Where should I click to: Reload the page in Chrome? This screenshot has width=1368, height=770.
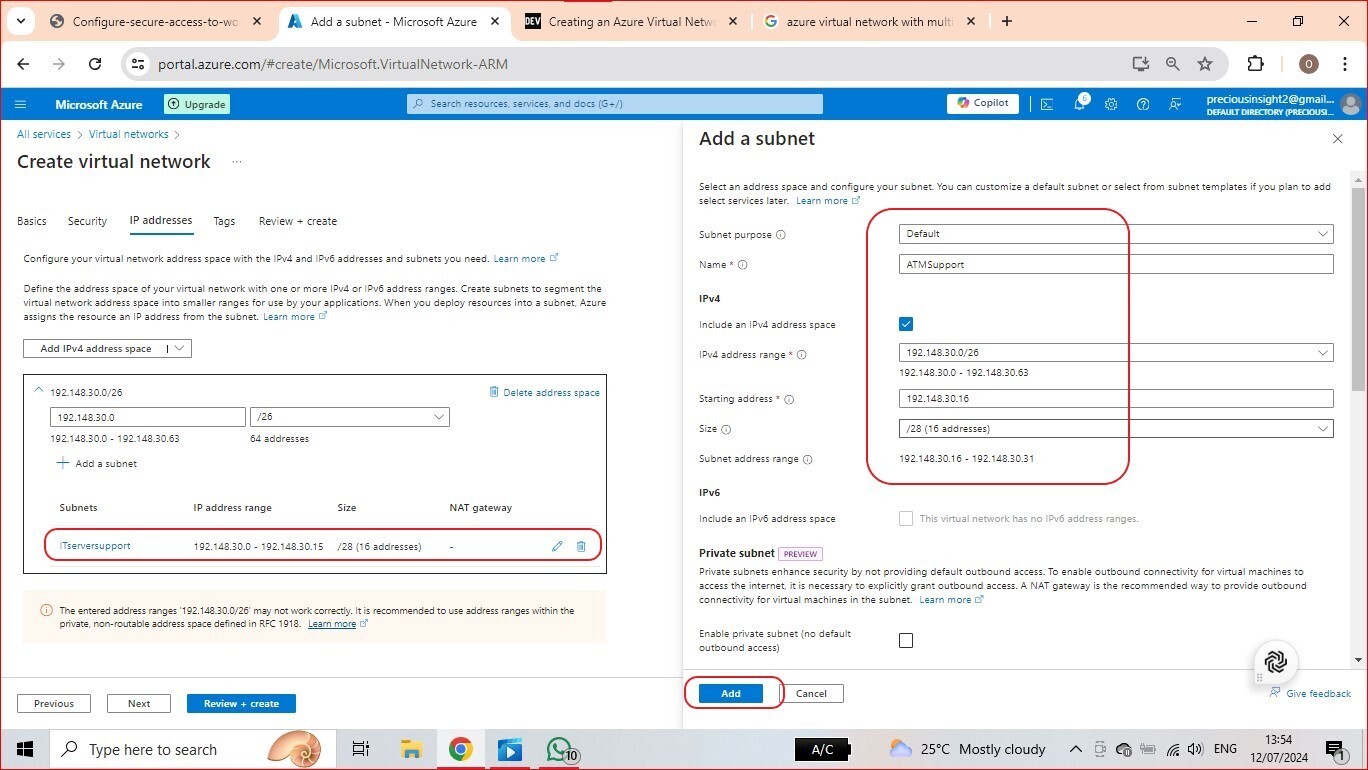95,64
